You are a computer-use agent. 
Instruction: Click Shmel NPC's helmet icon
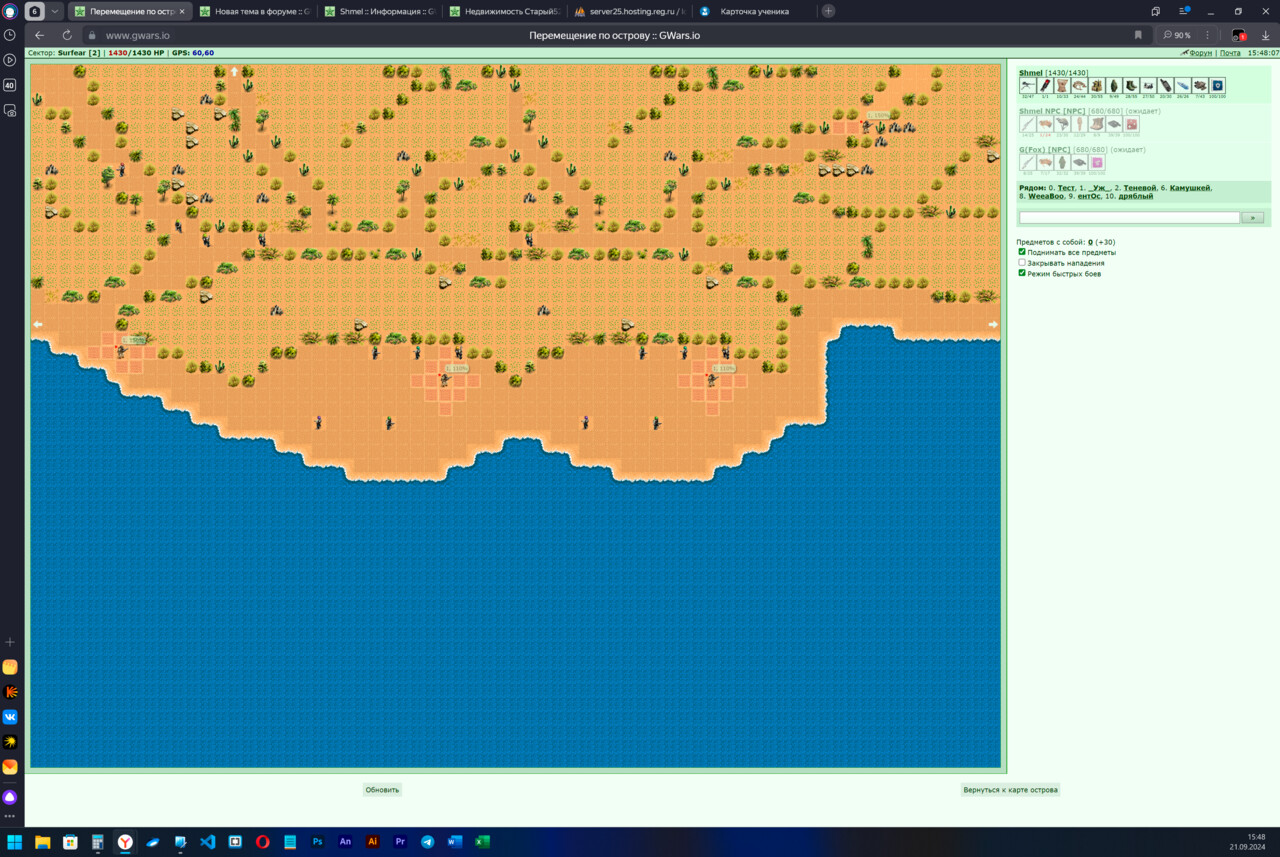tap(1062, 124)
